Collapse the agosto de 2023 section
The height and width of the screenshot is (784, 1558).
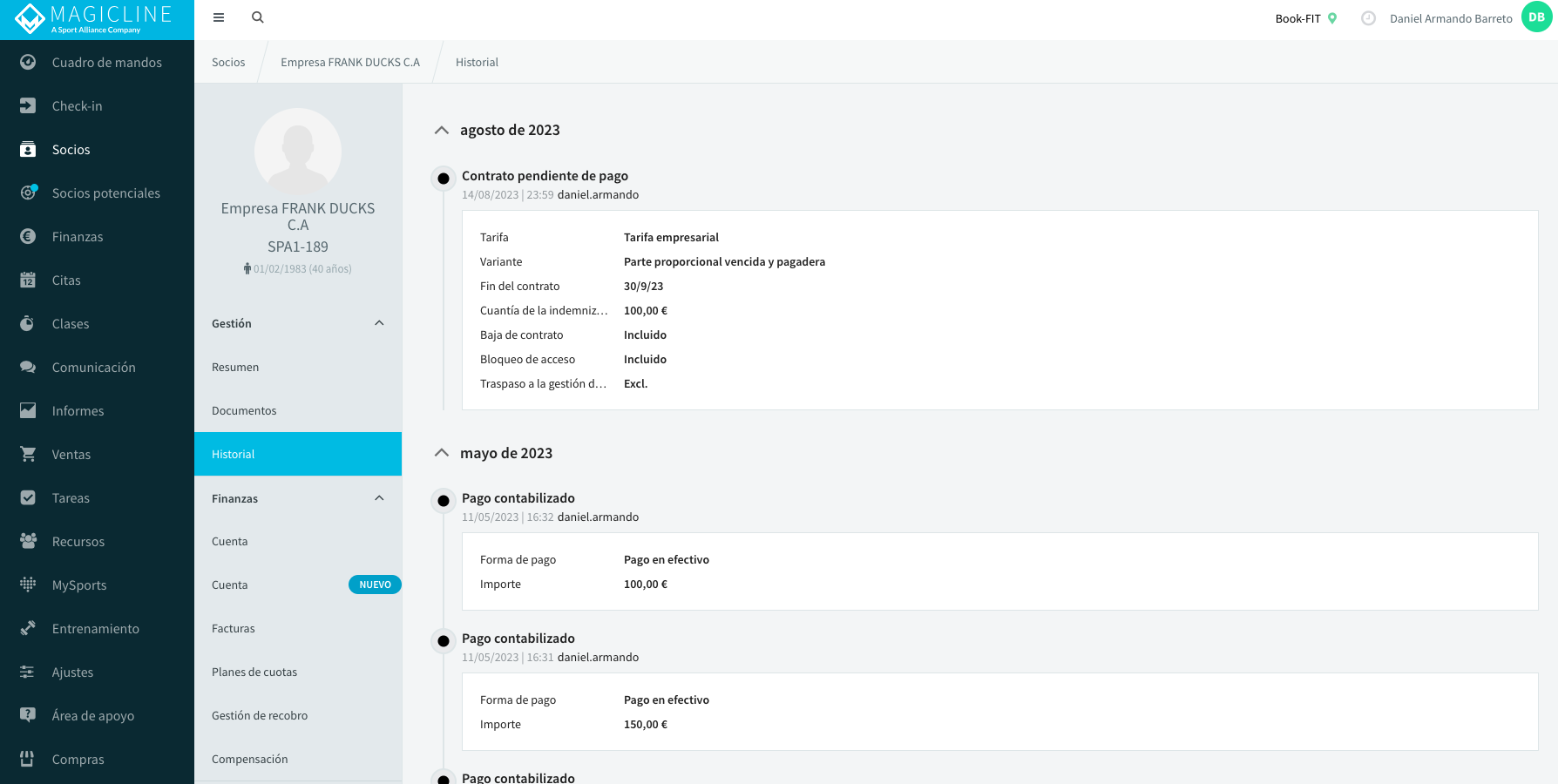coord(442,130)
